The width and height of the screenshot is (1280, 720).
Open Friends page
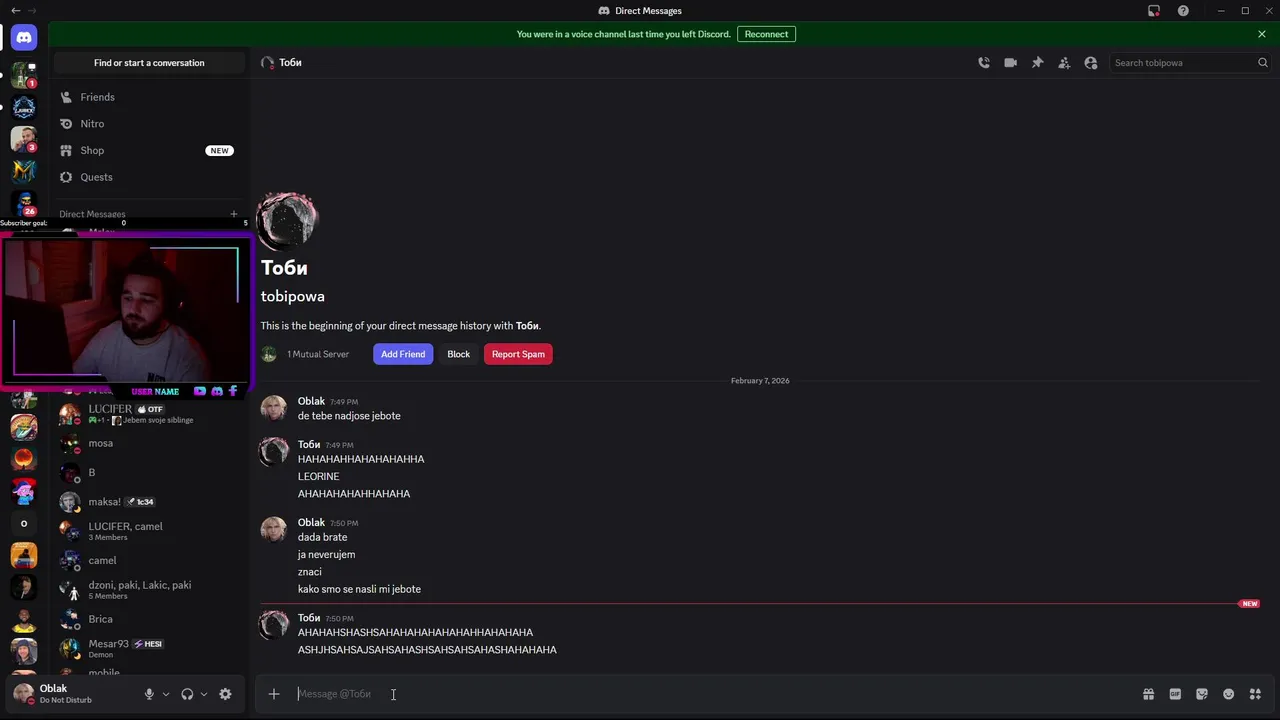pos(149,97)
